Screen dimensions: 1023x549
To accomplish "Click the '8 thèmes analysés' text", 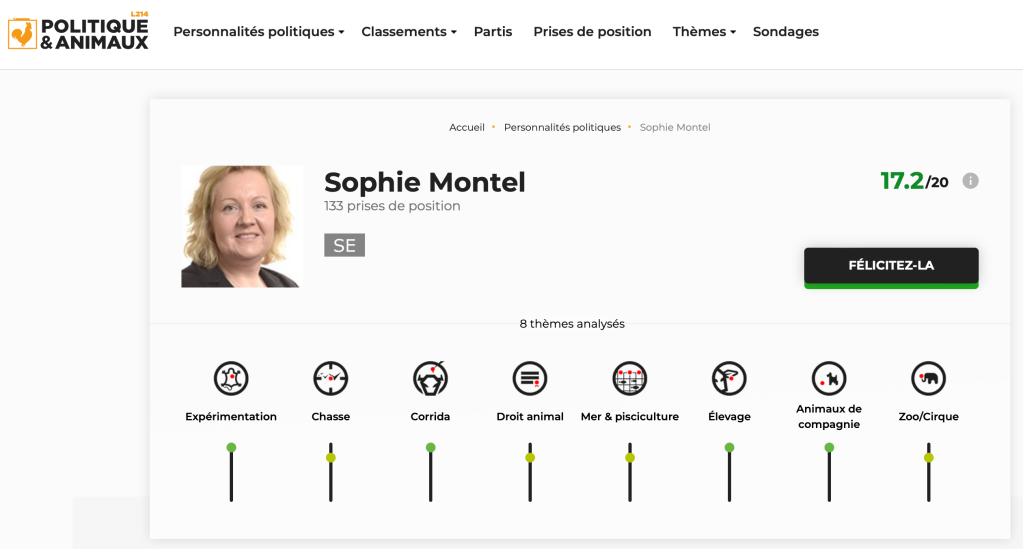I will [572, 324].
